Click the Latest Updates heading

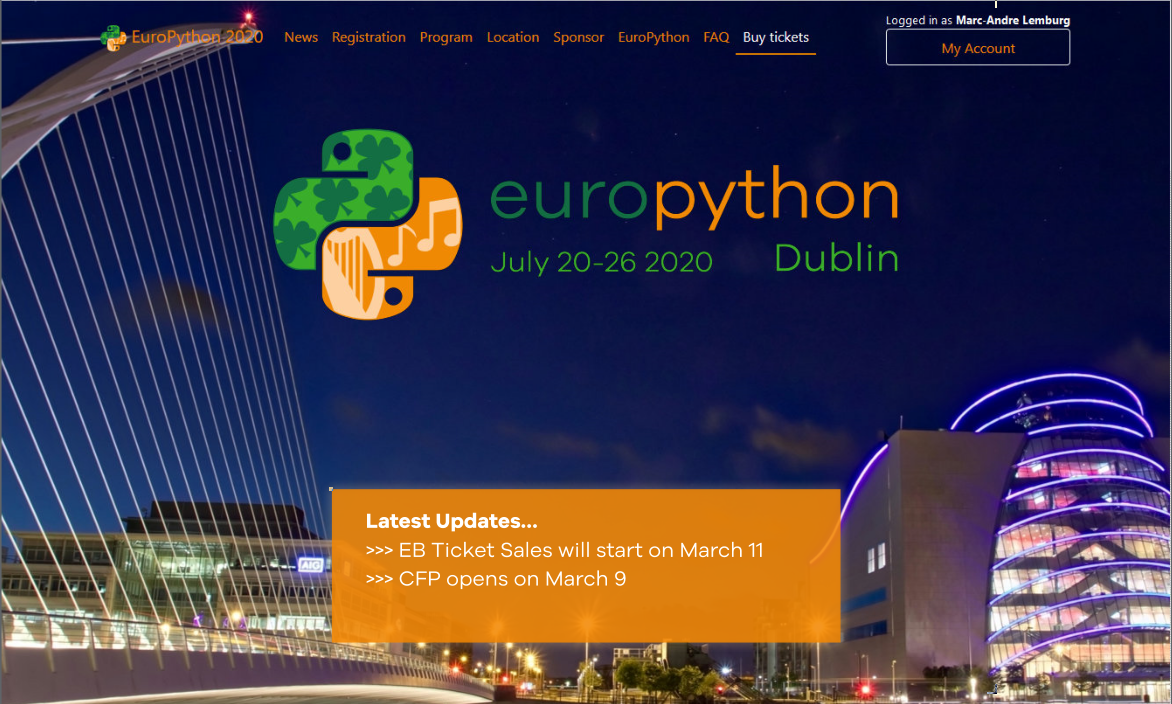pos(451,521)
